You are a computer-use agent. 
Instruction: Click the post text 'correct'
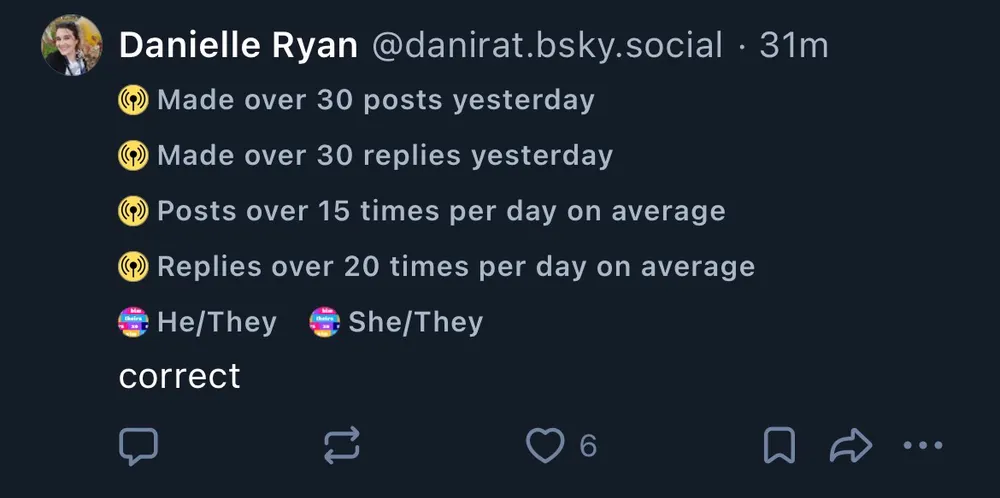(x=180, y=376)
